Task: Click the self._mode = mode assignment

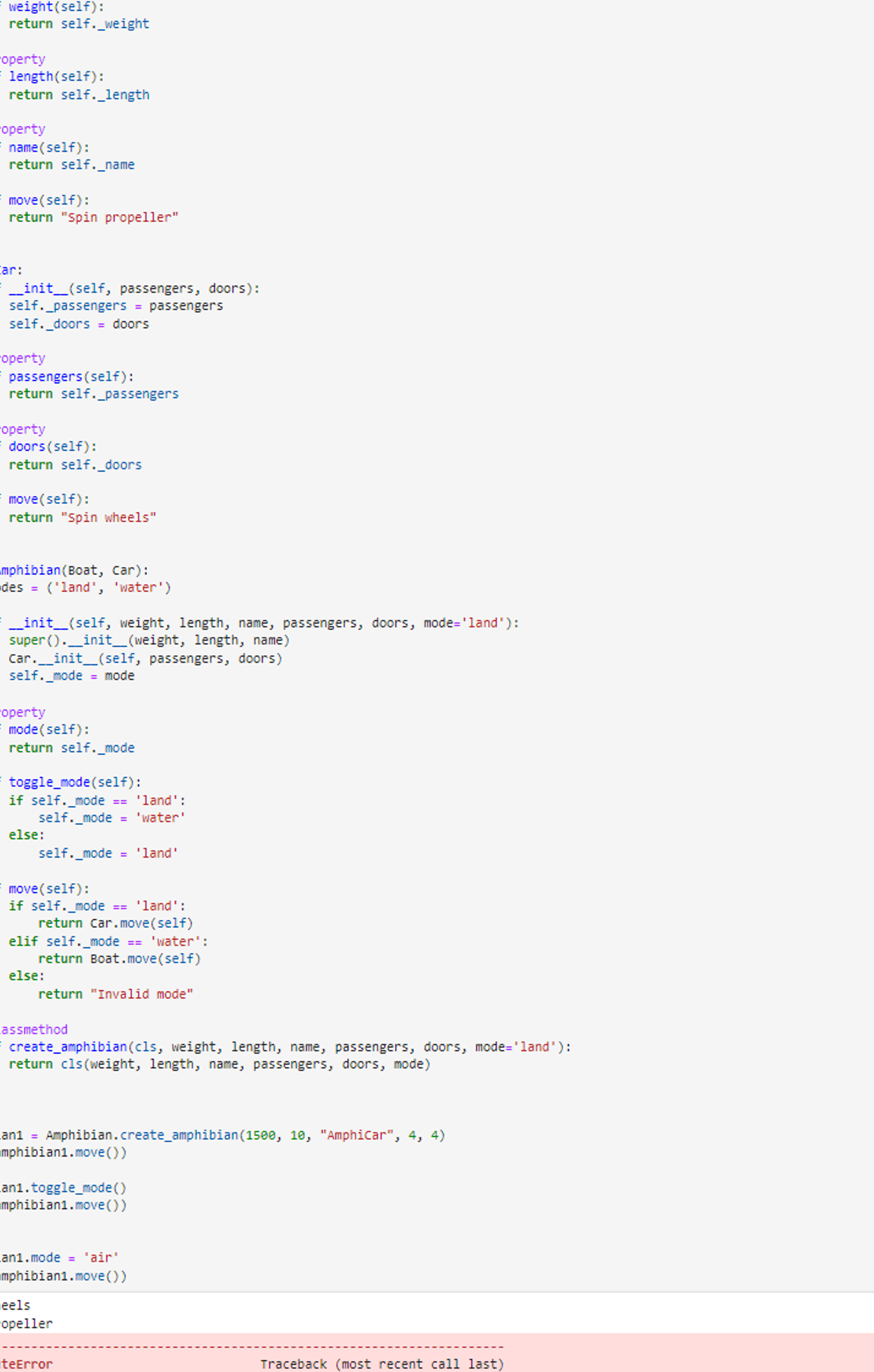Action: coord(68,675)
